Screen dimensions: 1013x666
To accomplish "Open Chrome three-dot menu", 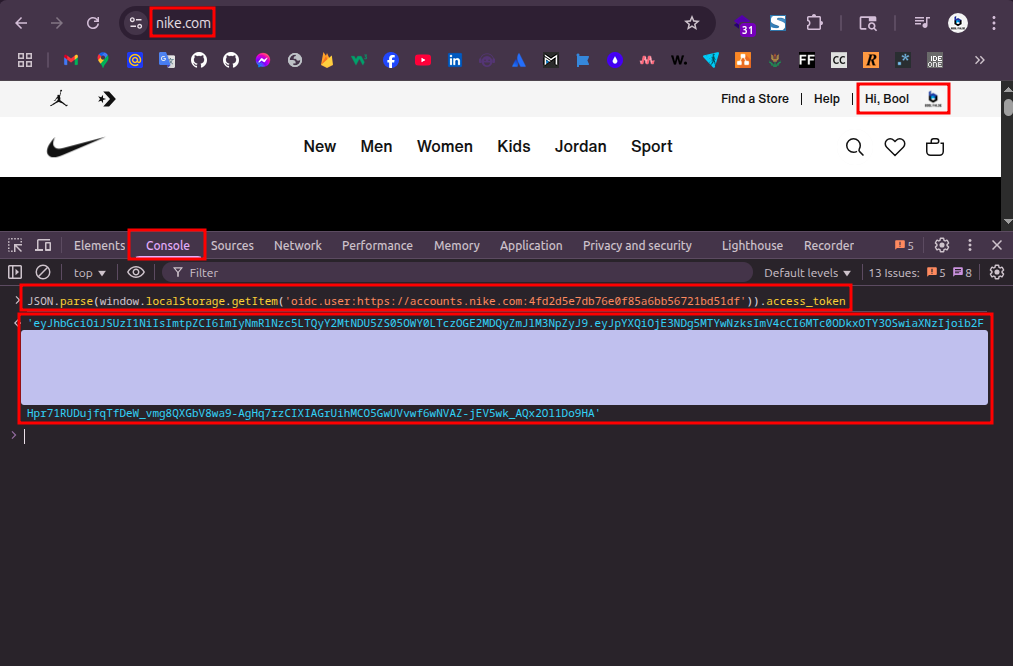I will click(x=994, y=23).
